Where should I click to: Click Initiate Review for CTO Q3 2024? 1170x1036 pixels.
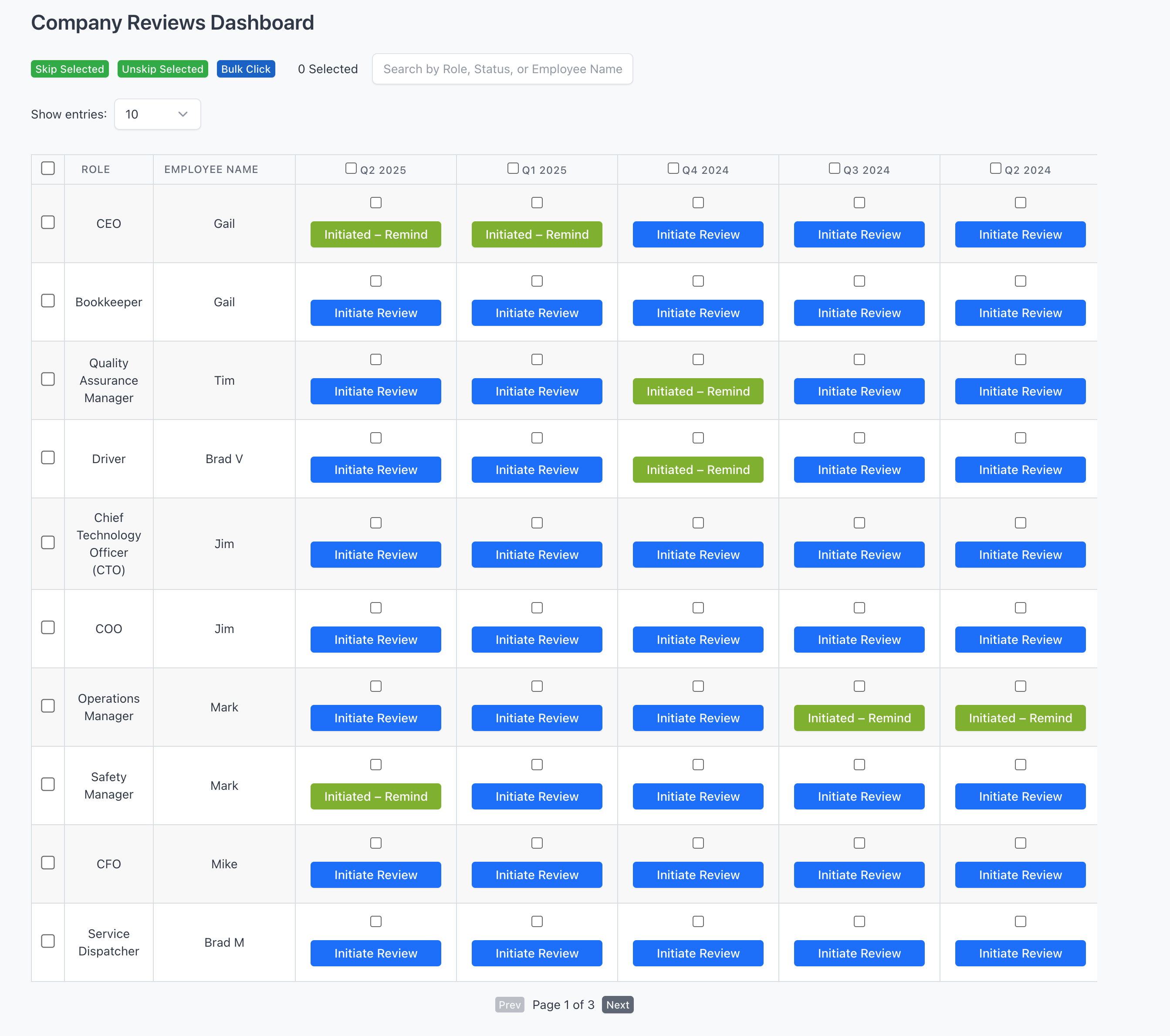click(859, 554)
